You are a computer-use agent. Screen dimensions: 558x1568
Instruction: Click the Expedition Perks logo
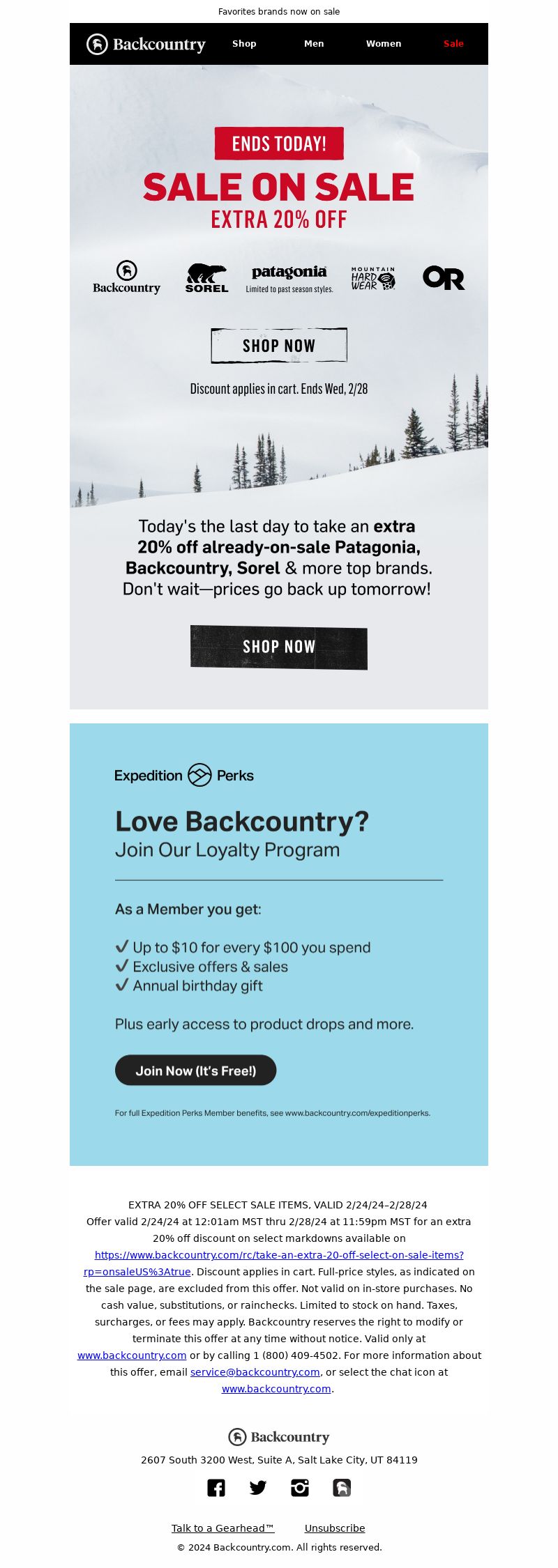coord(184,775)
